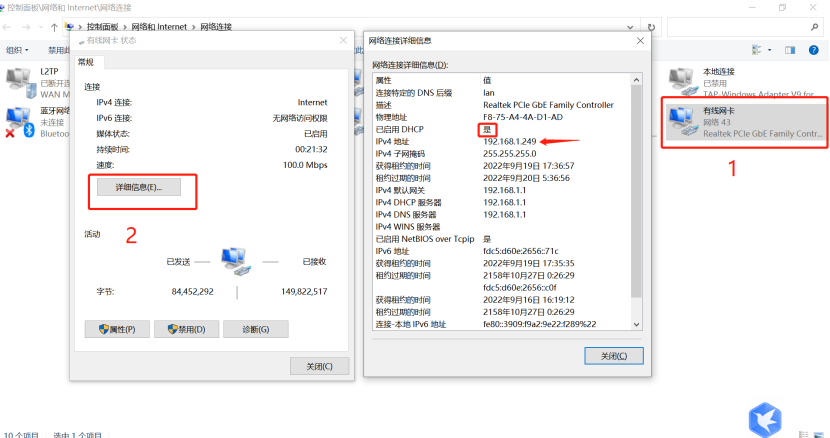Open the view options dropdown arrow
The width and height of the screenshot is (830, 438).
tap(770, 50)
